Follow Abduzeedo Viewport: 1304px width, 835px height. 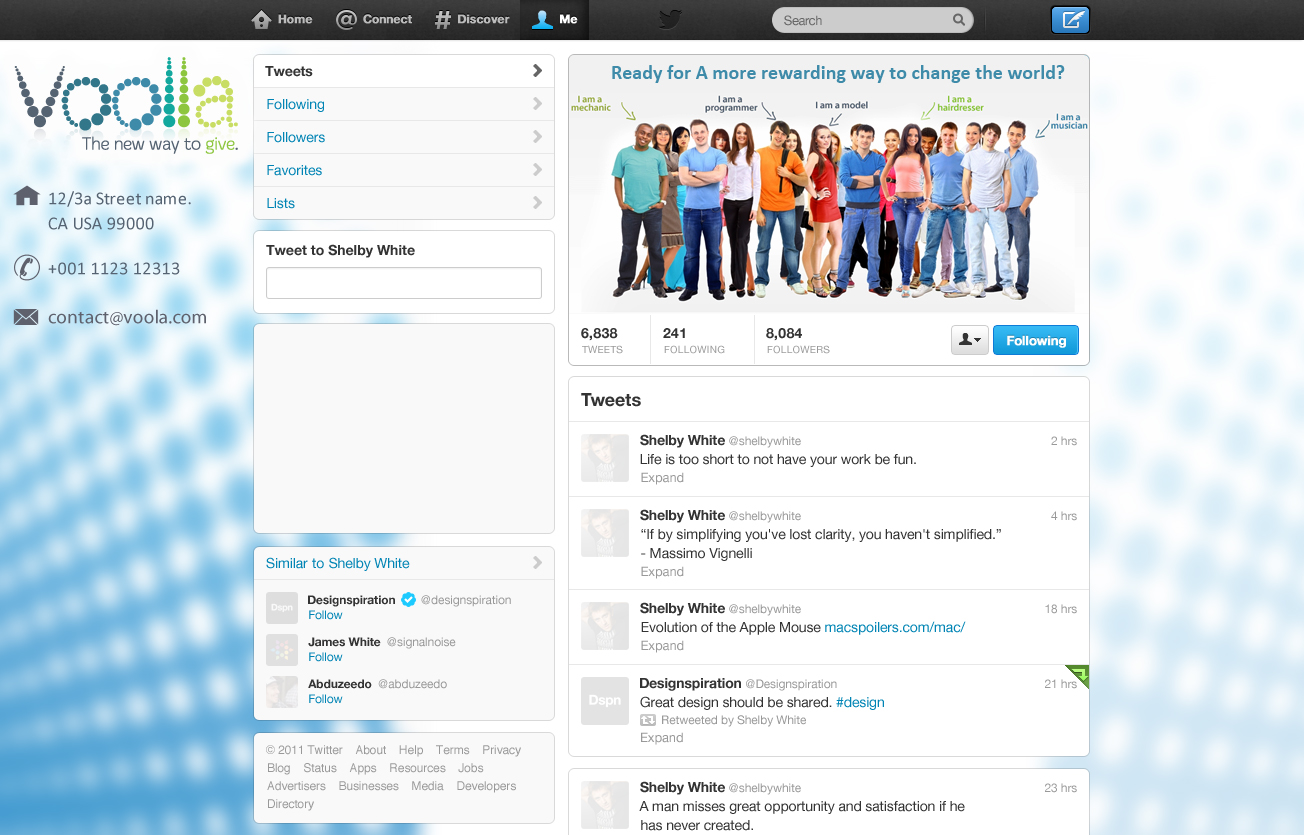click(325, 699)
